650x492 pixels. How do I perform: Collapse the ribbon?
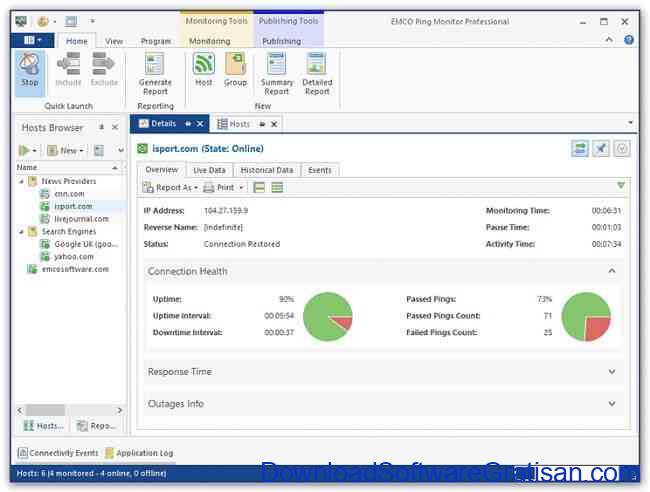(609, 40)
